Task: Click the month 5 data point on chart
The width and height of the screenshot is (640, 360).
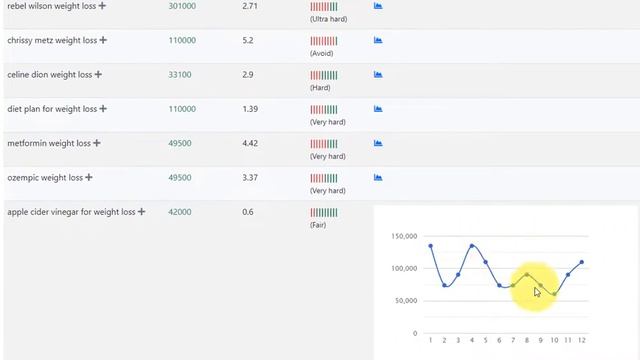Action: tap(486, 262)
